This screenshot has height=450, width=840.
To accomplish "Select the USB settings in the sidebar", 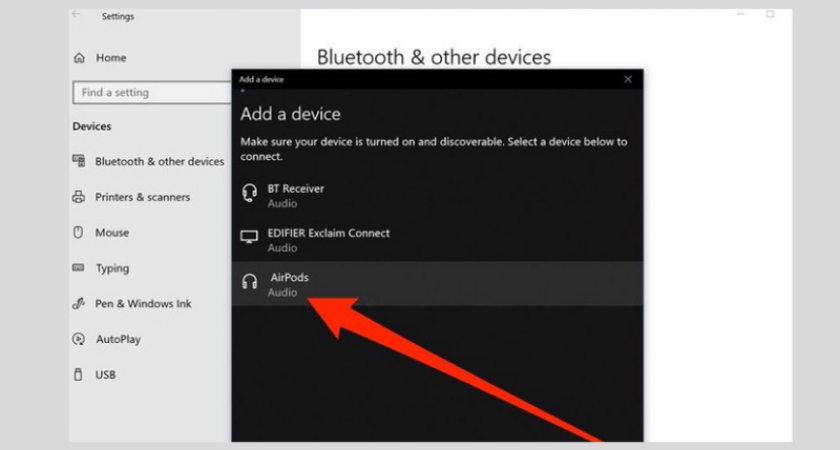I will (x=105, y=375).
